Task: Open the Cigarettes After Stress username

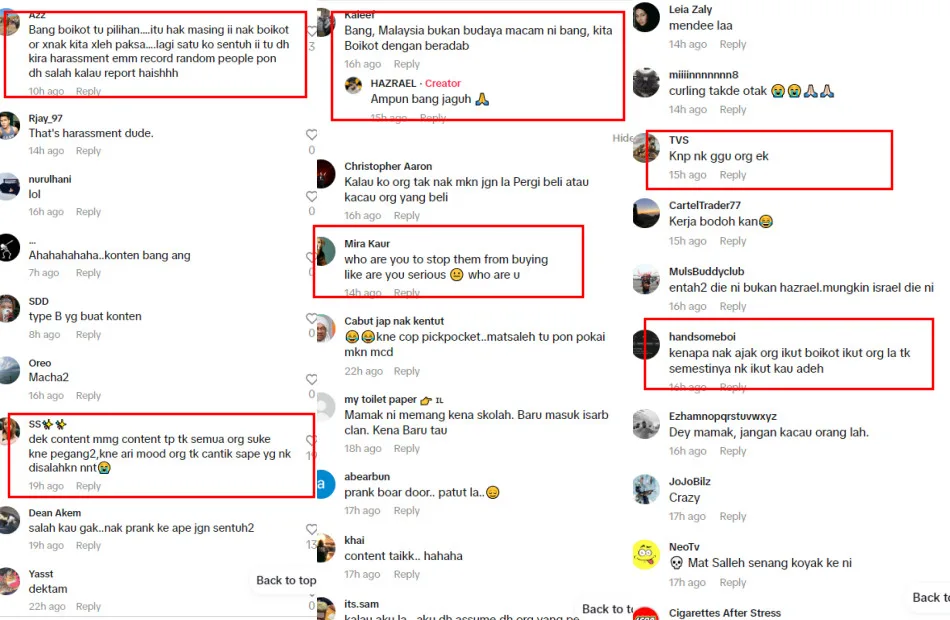Action: 725,613
